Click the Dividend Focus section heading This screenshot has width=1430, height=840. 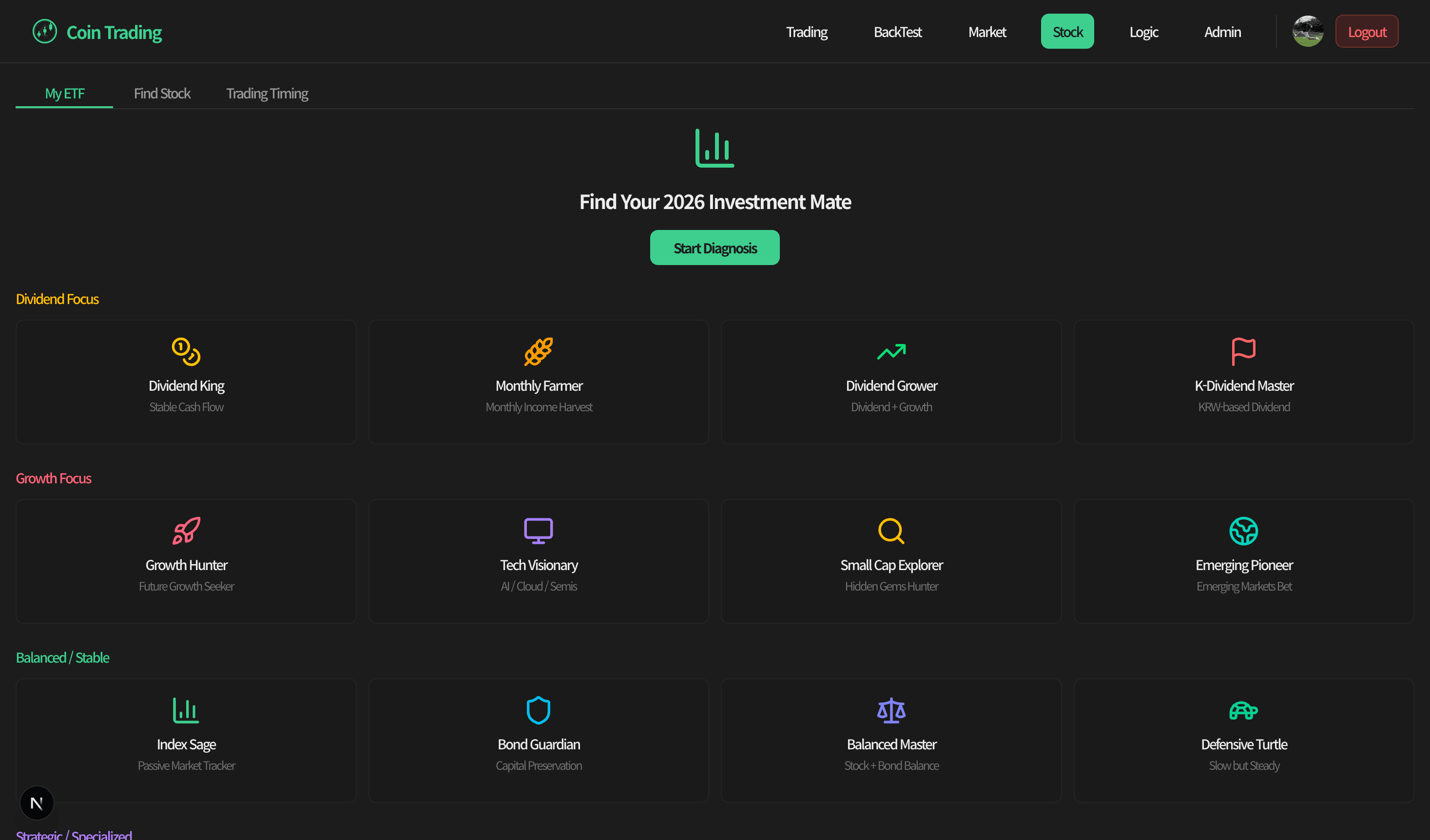click(x=58, y=299)
